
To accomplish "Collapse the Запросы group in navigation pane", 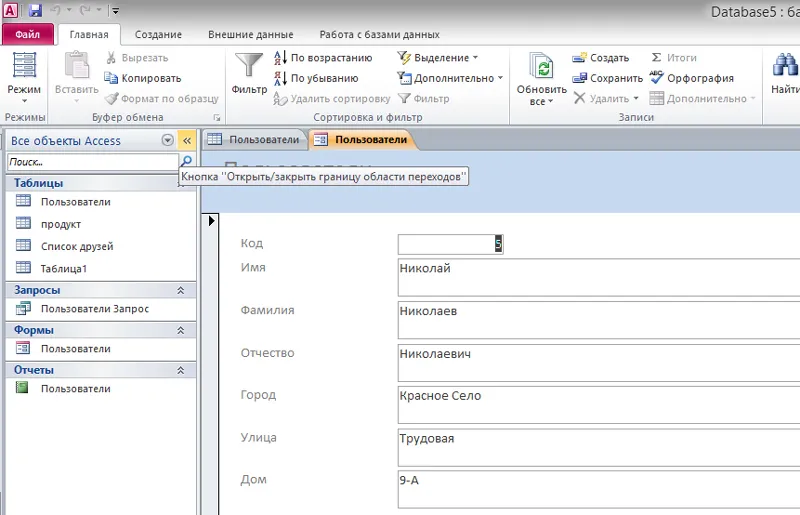I will click(x=181, y=290).
